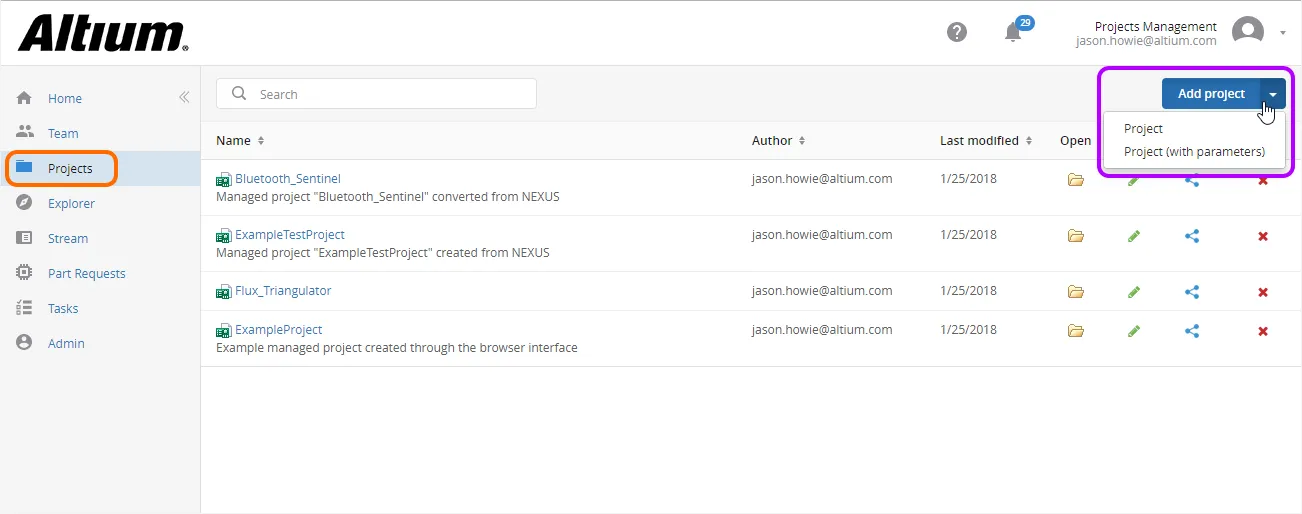Open folder for ExampleTestProject
The height and width of the screenshot is (514, 1302).
tap(1076, 236)
